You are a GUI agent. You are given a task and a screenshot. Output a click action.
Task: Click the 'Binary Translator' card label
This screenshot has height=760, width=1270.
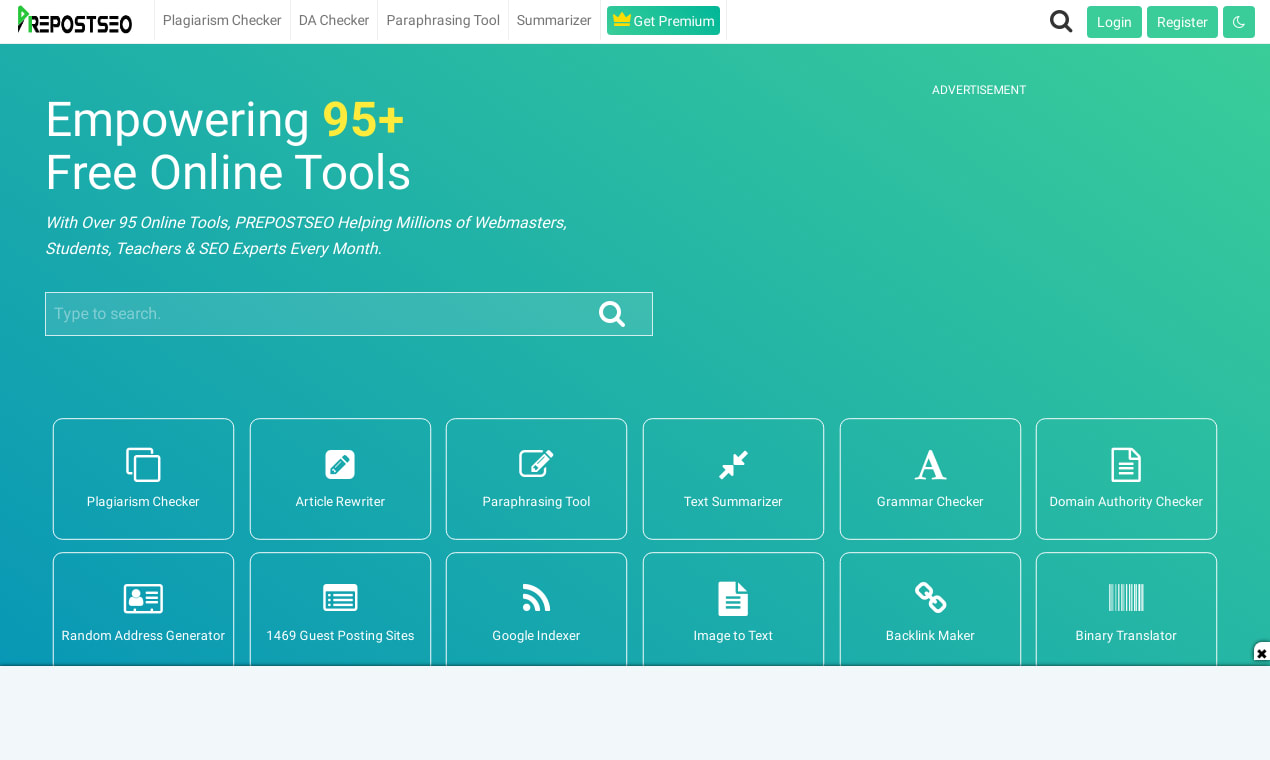(1126, 636)
